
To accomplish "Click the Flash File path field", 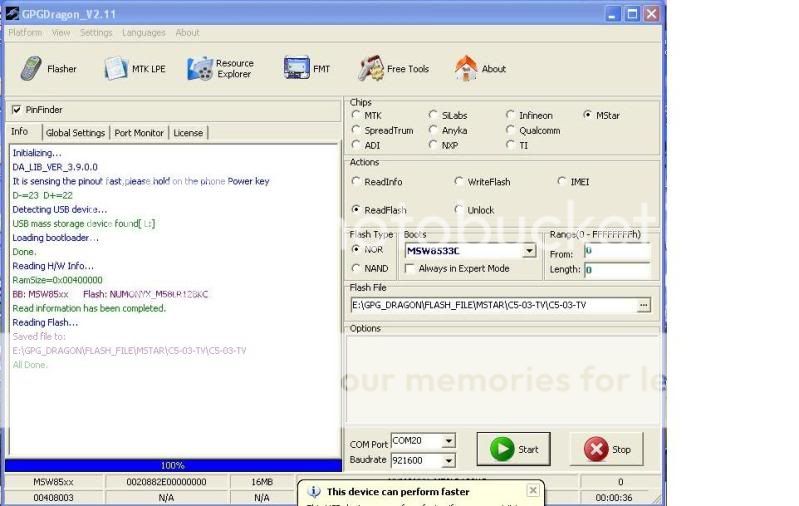I will pos(494,305).
